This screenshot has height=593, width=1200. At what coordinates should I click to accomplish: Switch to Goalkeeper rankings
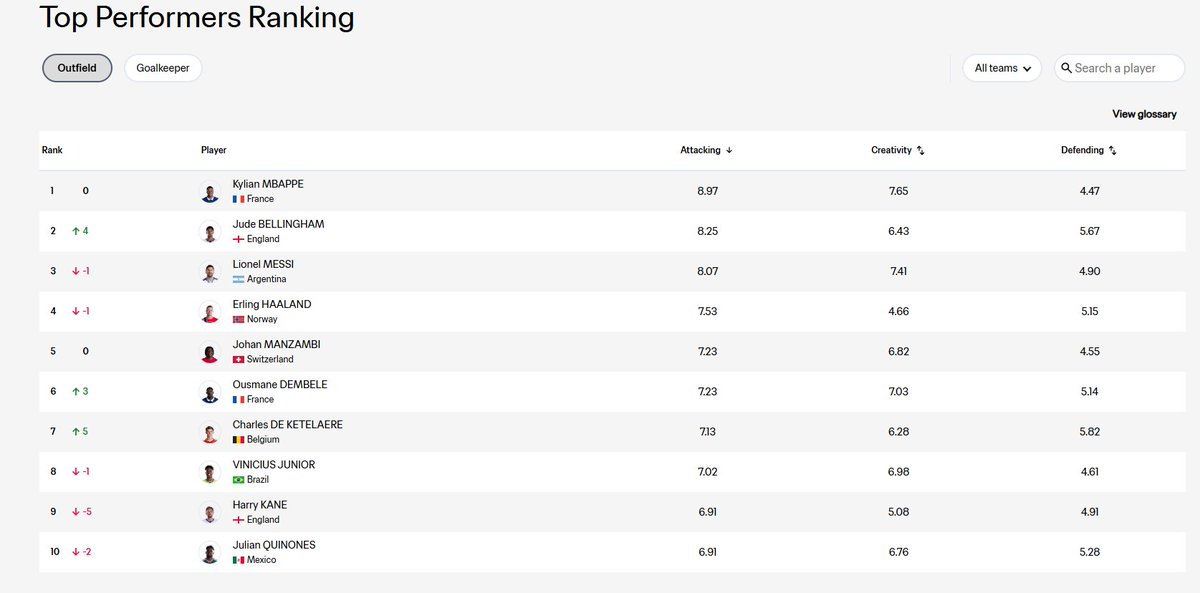pyautogui.click(x=163, y=68)
